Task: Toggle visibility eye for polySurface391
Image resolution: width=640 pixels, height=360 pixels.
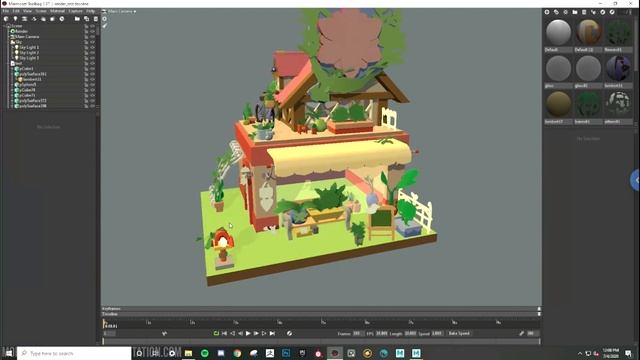Action: click(93, 74)
